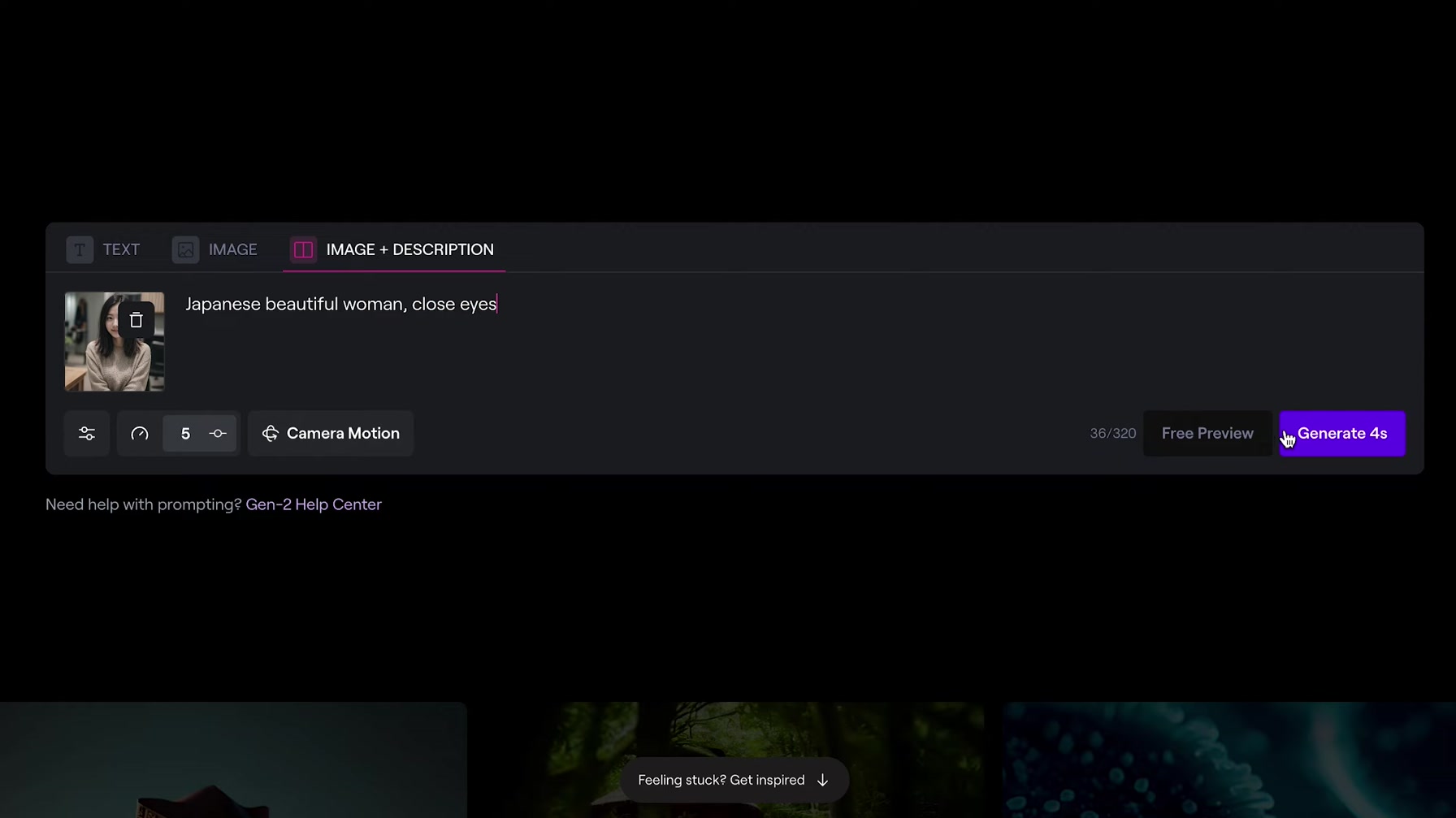1456x818 pixels.
Task: Click the Free Preview button
Action: (x=1207, y=434)
